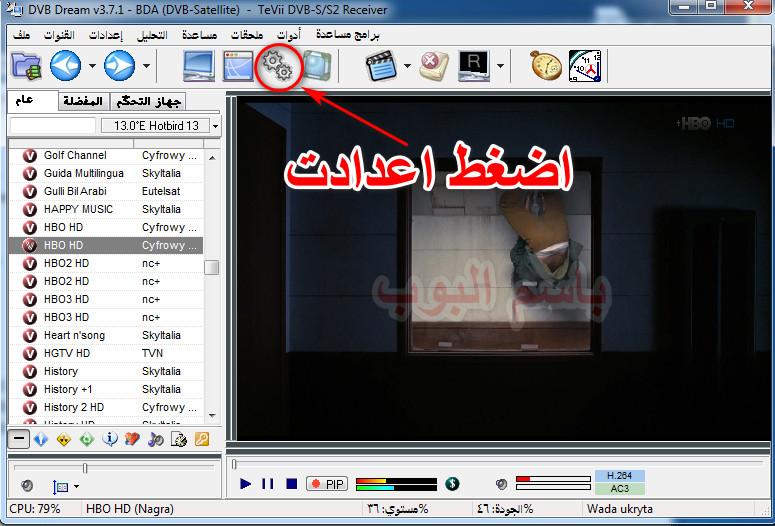This screenshot has width=775, height=526.
Task: Toggle the speaker mute beside red level bar
Action: 502,484
